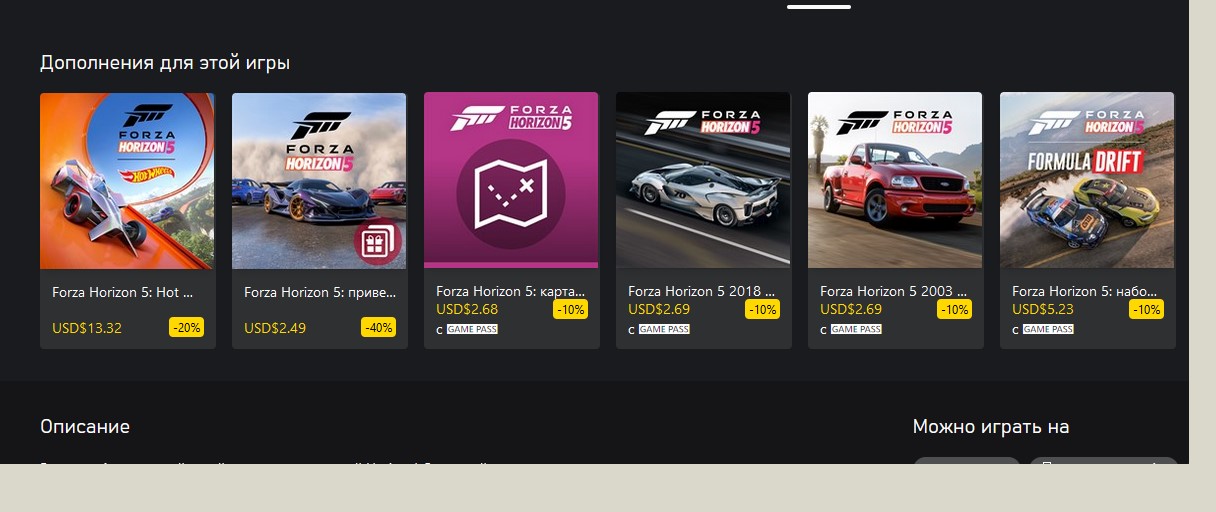Click the Forza Horizon 5 2003 title text
Screen dimensions: 1216x512
(x=894, y=291)
